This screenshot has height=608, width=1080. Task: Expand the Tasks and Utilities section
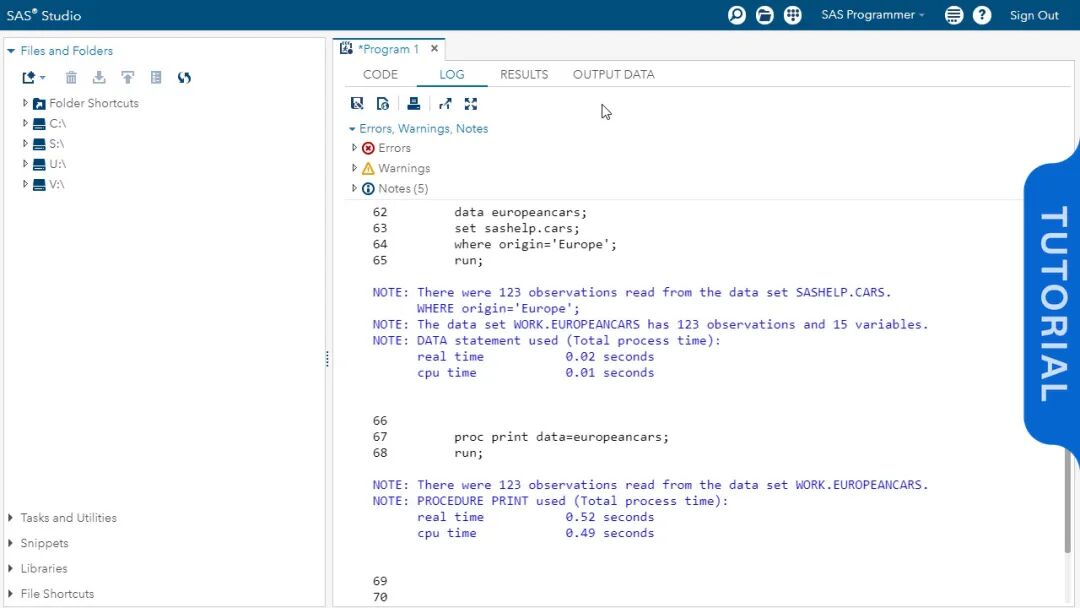point(10,518)
